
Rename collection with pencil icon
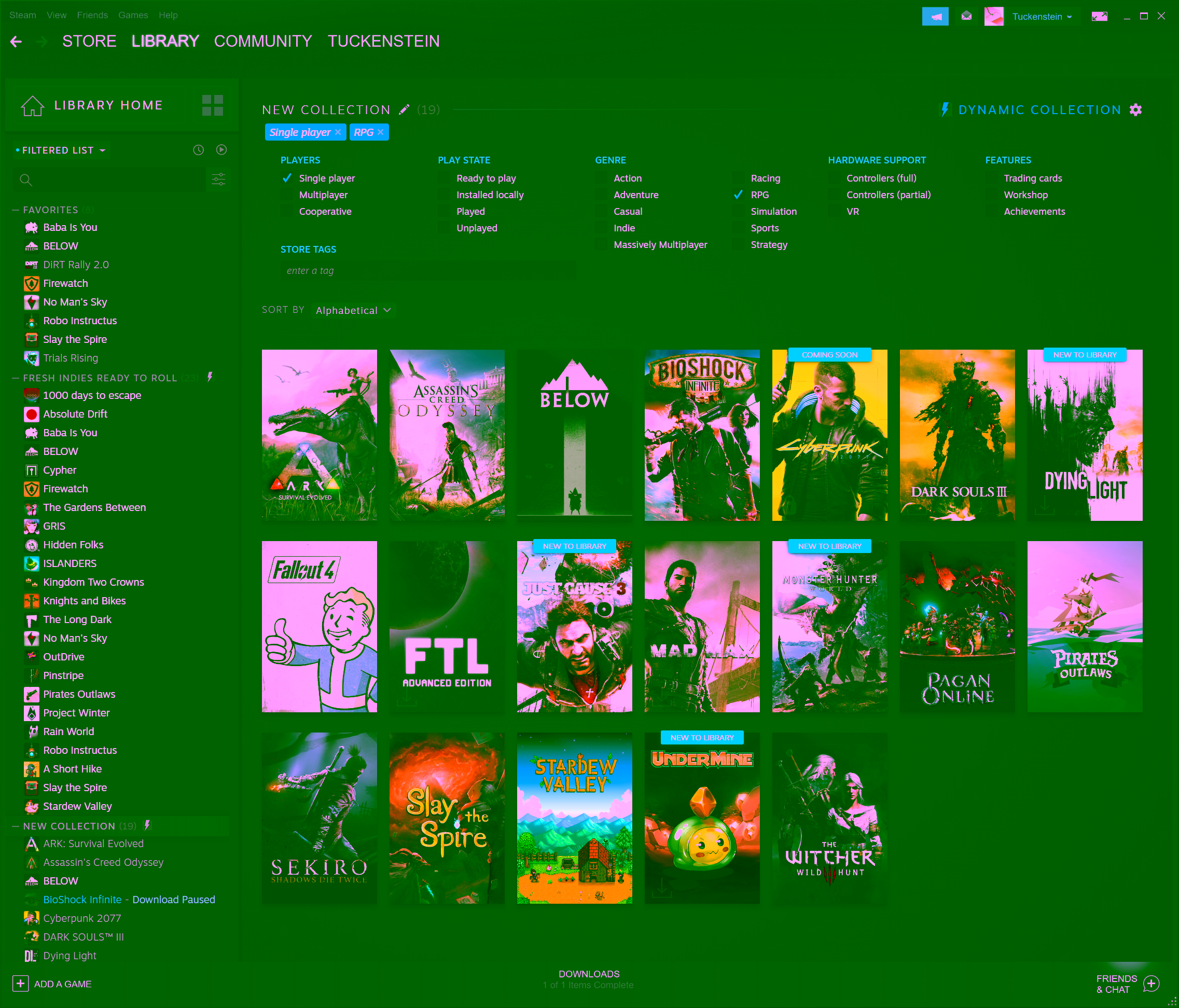click(x=404, y=109)
